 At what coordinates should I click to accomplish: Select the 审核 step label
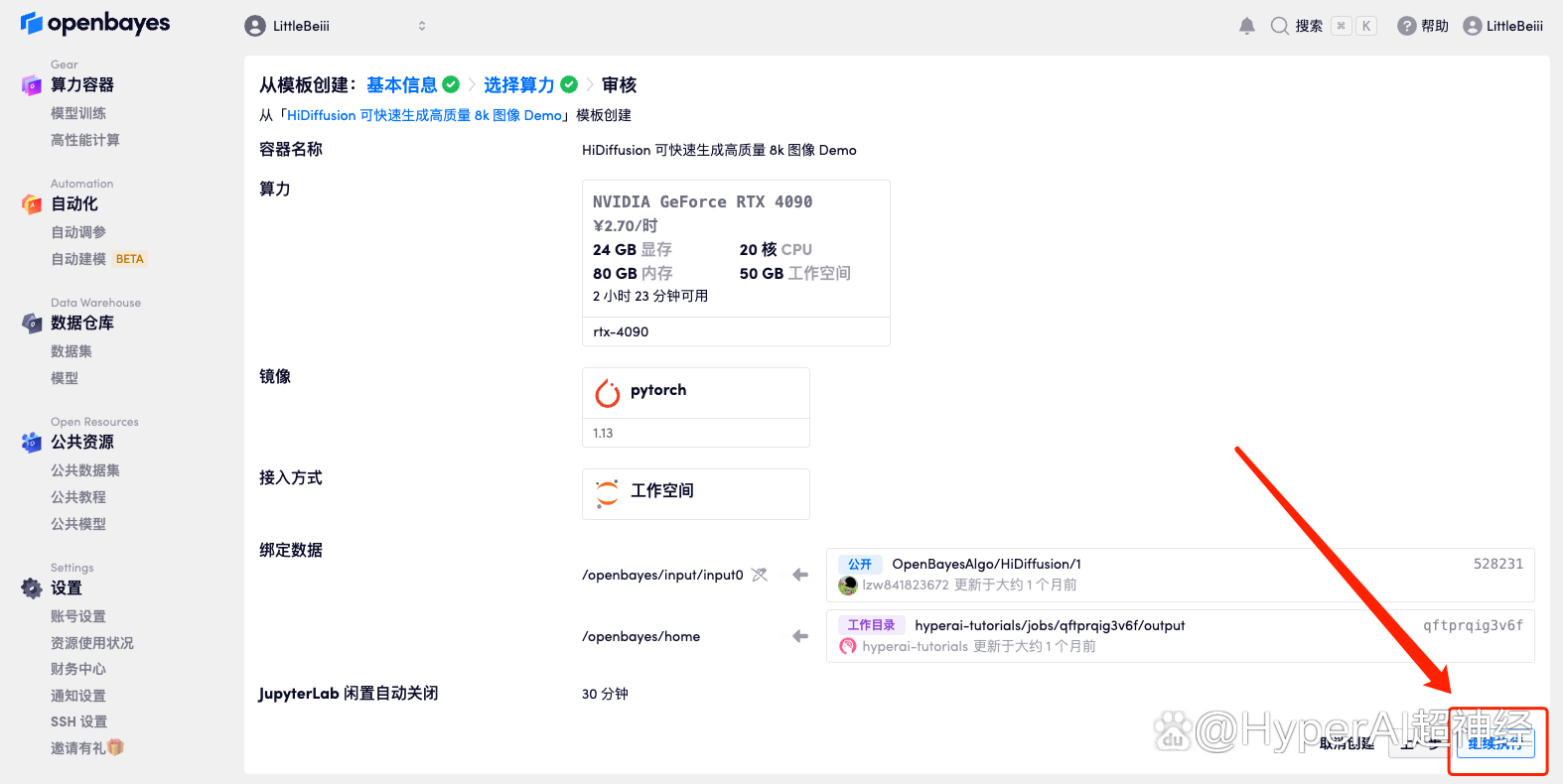pos(620,85)
